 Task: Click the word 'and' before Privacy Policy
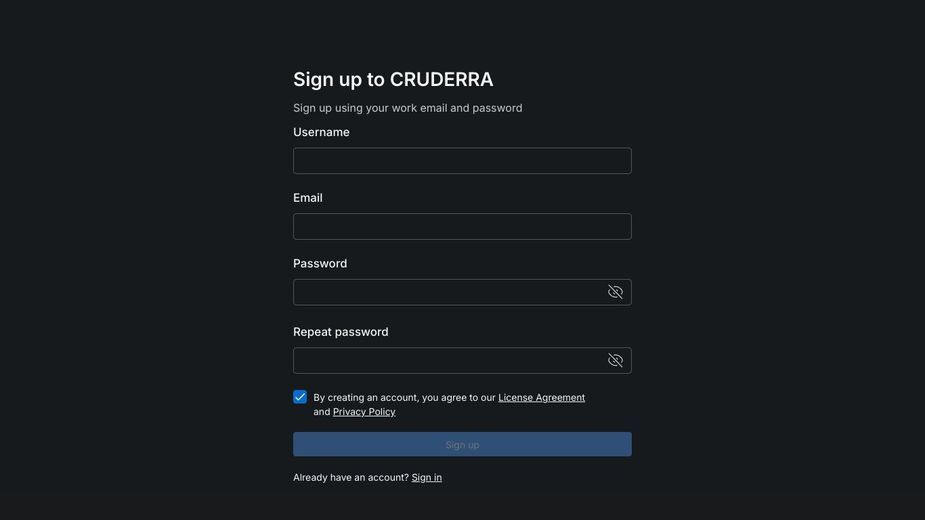click(x=322, y=412)
